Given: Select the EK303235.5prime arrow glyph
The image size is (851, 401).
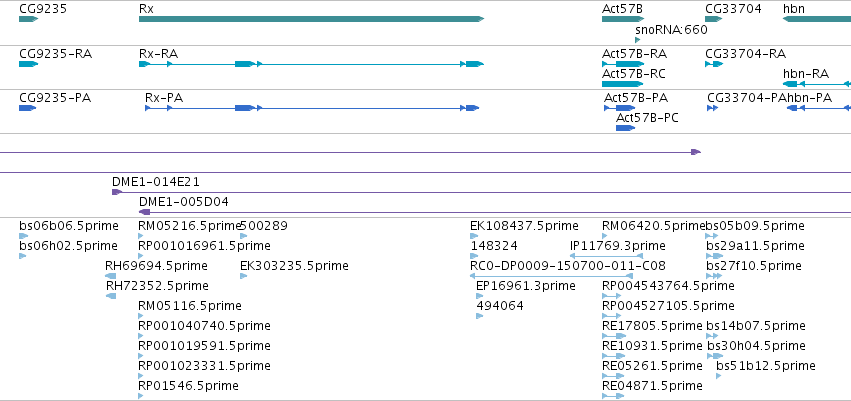Looking at the screenshot, I should 244,276.
